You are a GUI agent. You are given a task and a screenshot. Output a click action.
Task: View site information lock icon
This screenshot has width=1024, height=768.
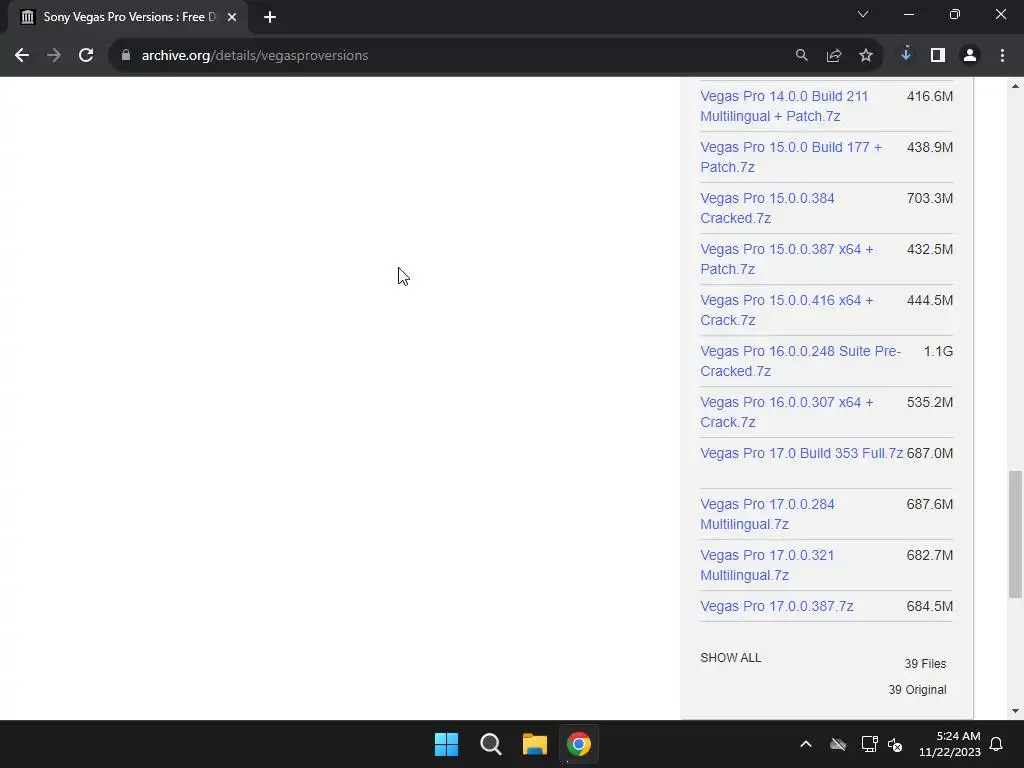point(125,56)
